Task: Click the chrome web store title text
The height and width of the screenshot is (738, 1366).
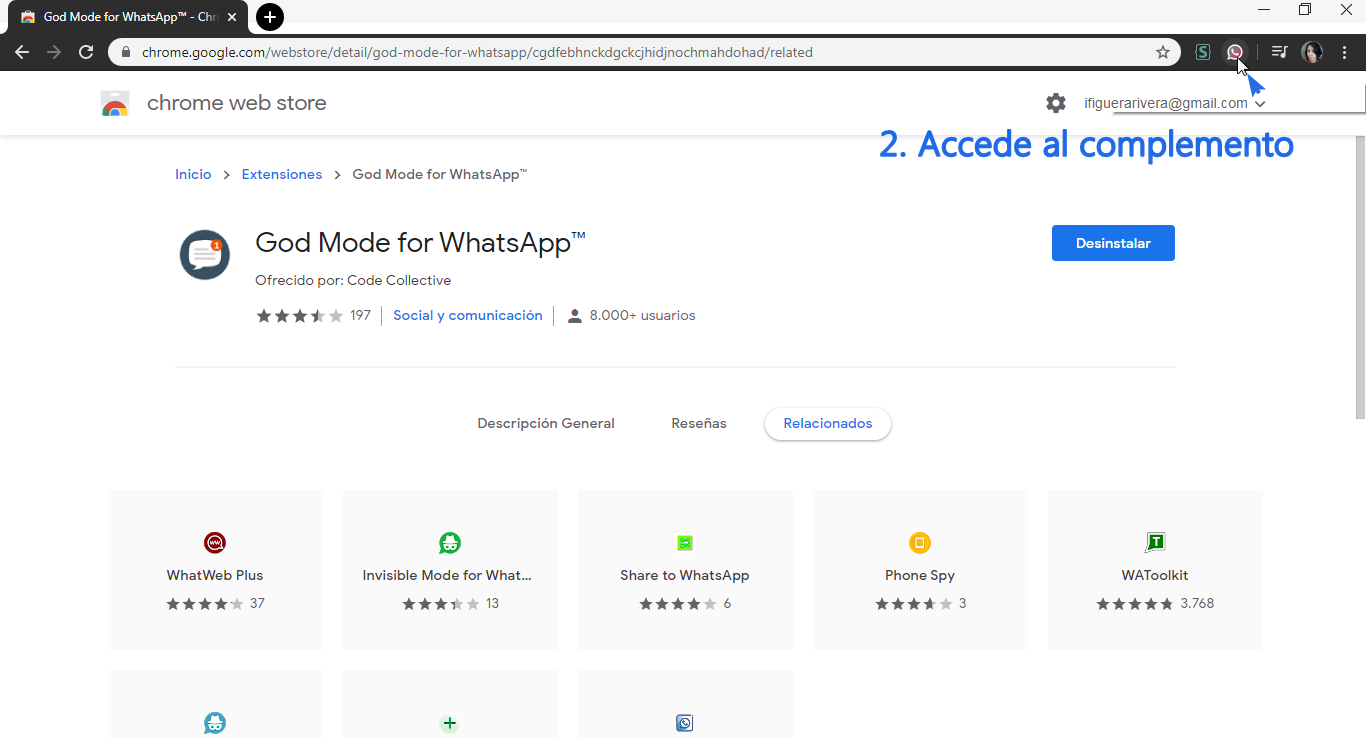Action: pos(237,103)
